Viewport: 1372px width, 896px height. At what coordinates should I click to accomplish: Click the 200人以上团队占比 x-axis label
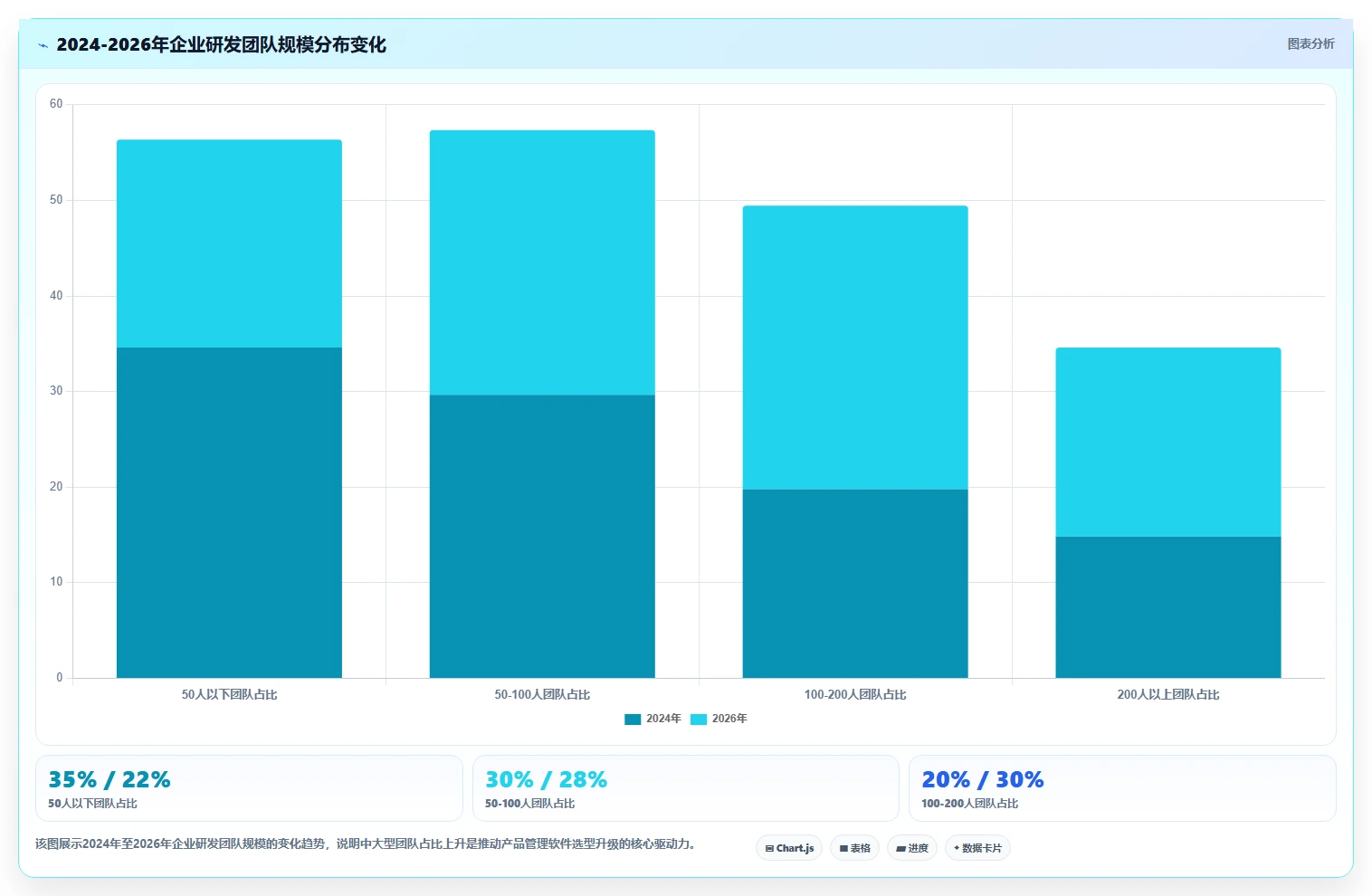coord(1168,695)
